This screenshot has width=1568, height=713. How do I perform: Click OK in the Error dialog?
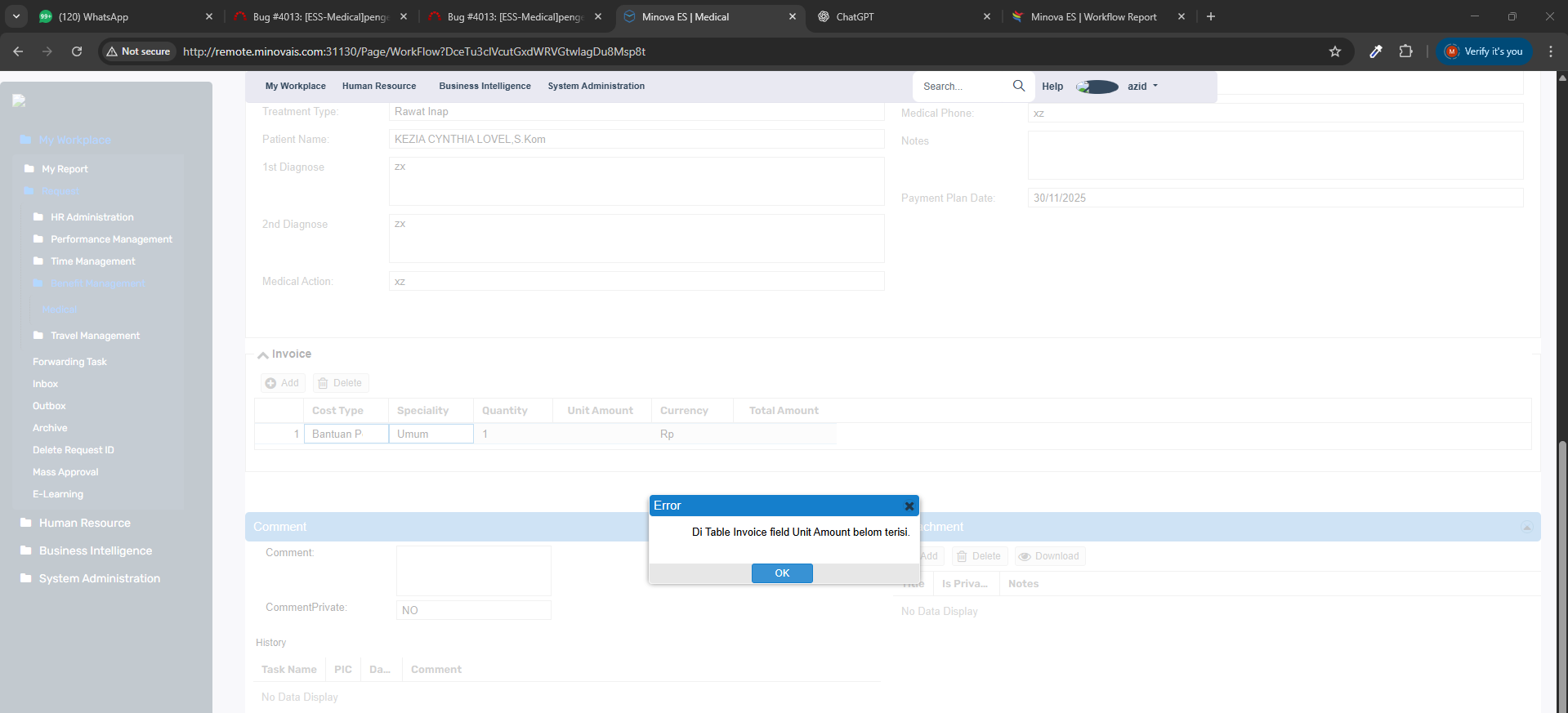click(x=781, y=573)
